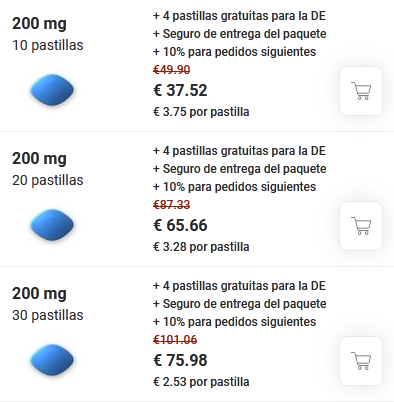Screen dimensions: 394x402
Task: Click the struck-through €101.06 original price
Action: click(175, 340)
